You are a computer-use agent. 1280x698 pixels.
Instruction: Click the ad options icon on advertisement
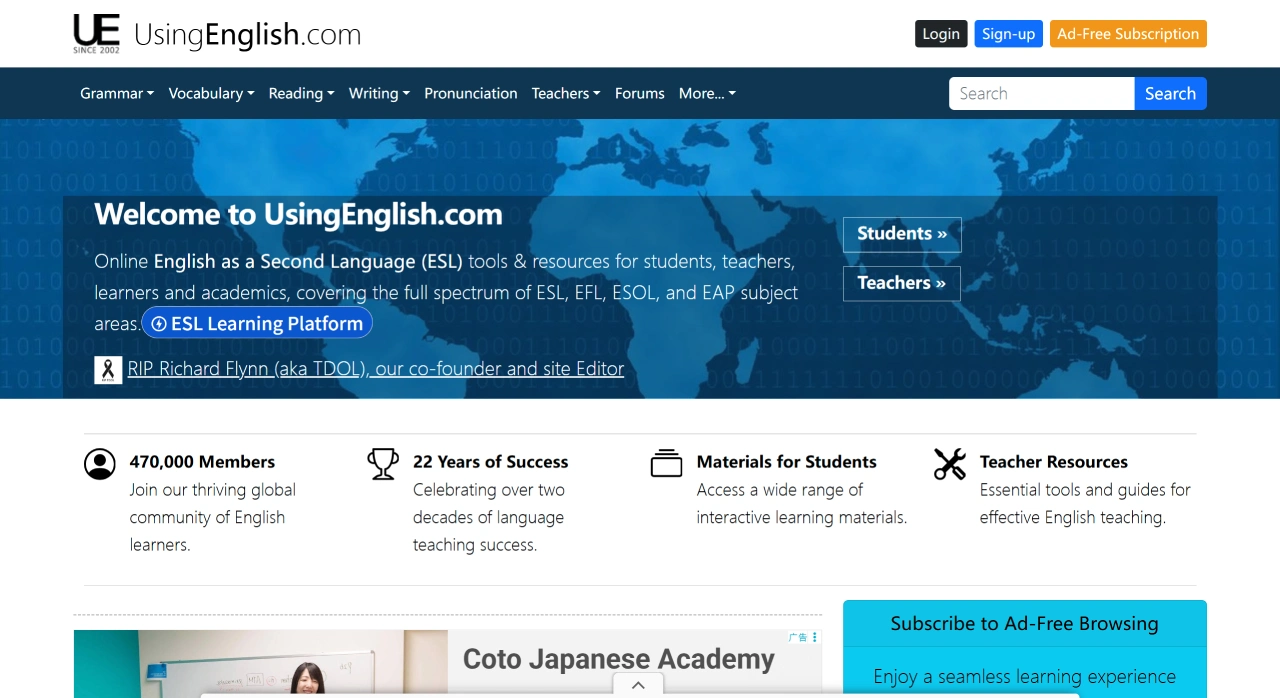tap(815, 637)
